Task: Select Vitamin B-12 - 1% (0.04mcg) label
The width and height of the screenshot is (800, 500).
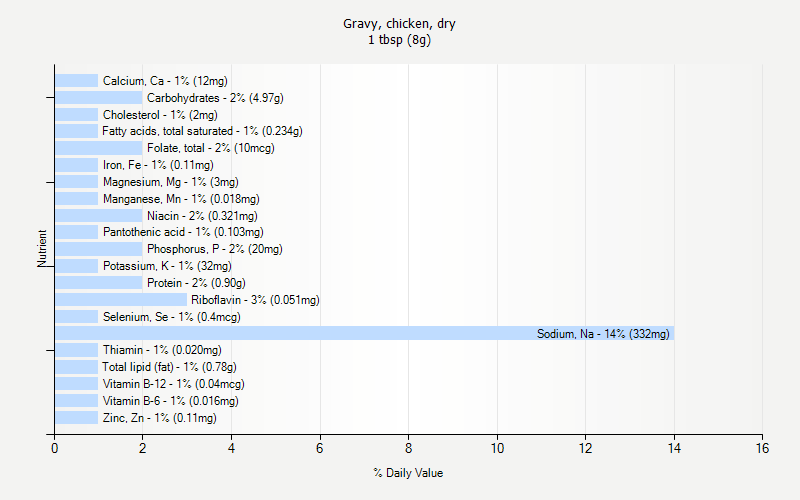Action: [x=173, y=384]
